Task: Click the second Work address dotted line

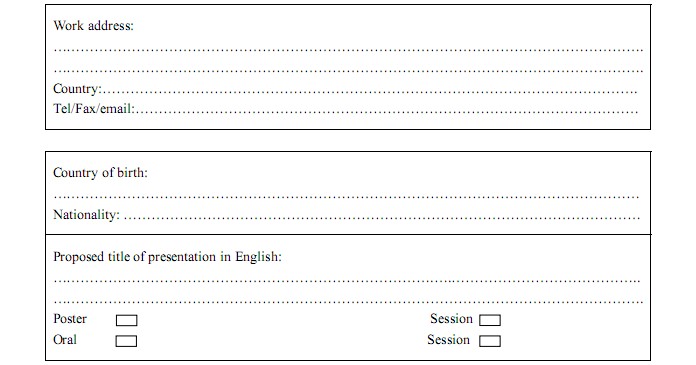Action: coord(348,71)
